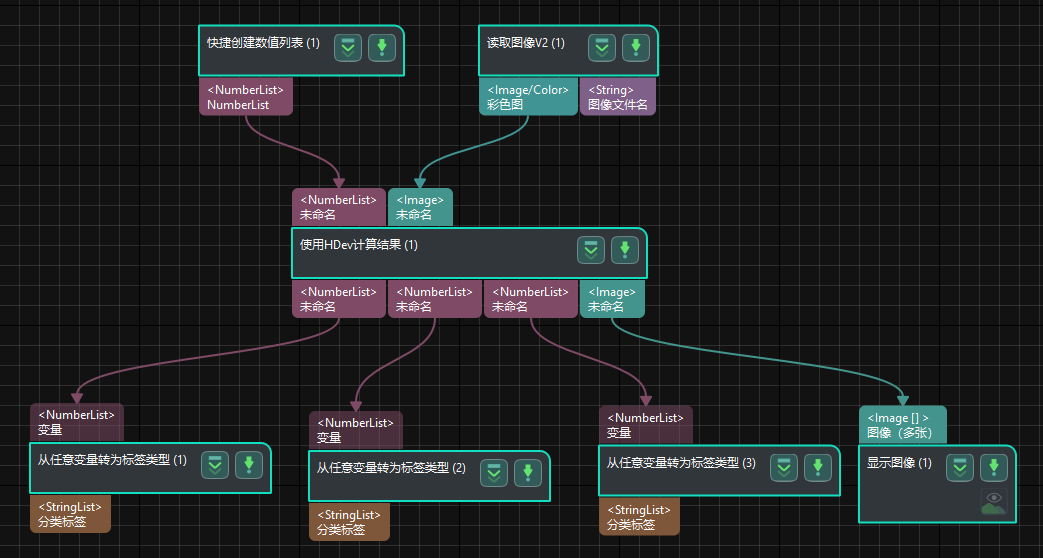The image size is (1043, 558).
Task: Select the 彩色图 Image/Color output port
Action: tap(528, 97)
